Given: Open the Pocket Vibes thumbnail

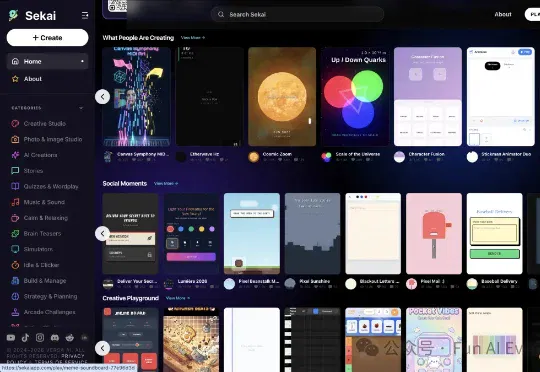Looking at the screenshot, I should (x=434, y=340).
